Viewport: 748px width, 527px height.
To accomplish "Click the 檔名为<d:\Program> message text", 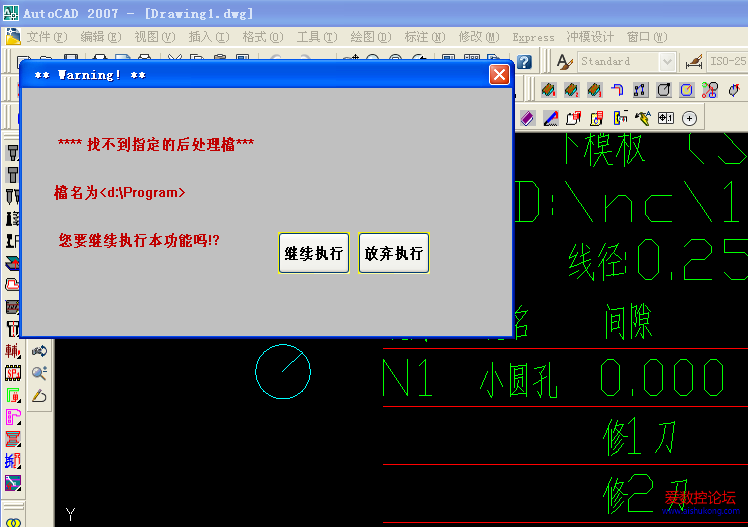I will click(119, 192).
